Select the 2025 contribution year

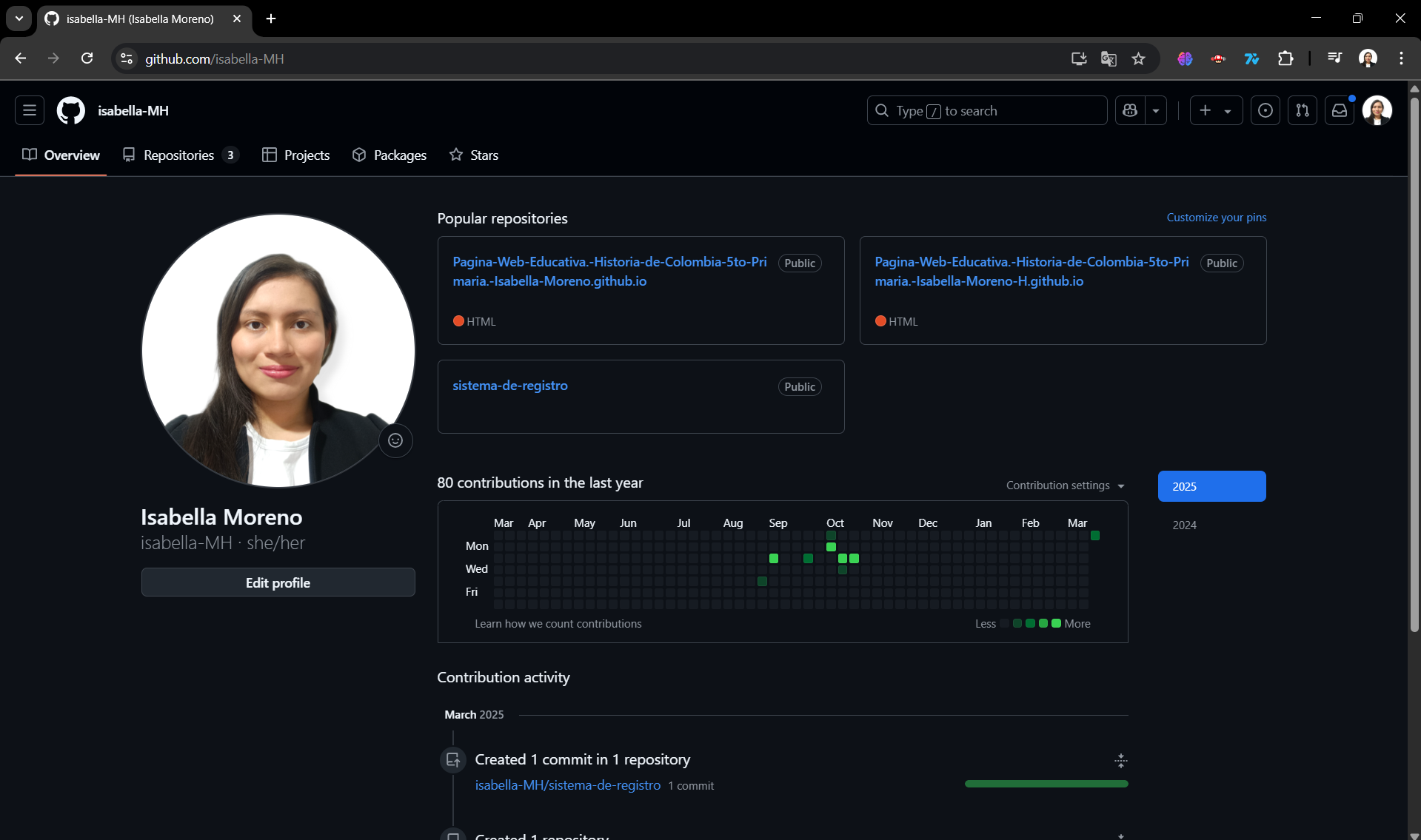[1211, 486]
